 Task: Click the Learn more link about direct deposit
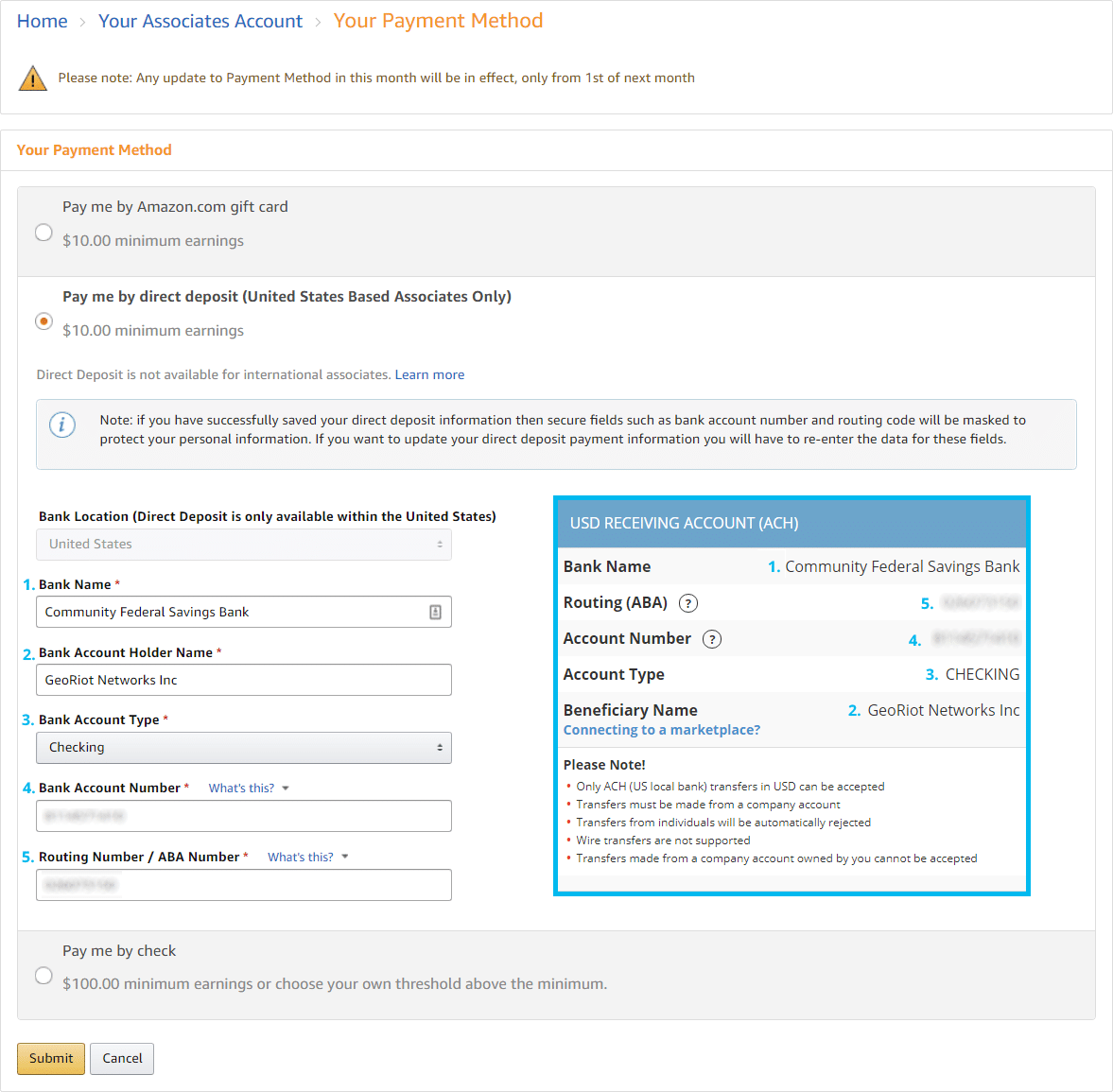[429, 374]
